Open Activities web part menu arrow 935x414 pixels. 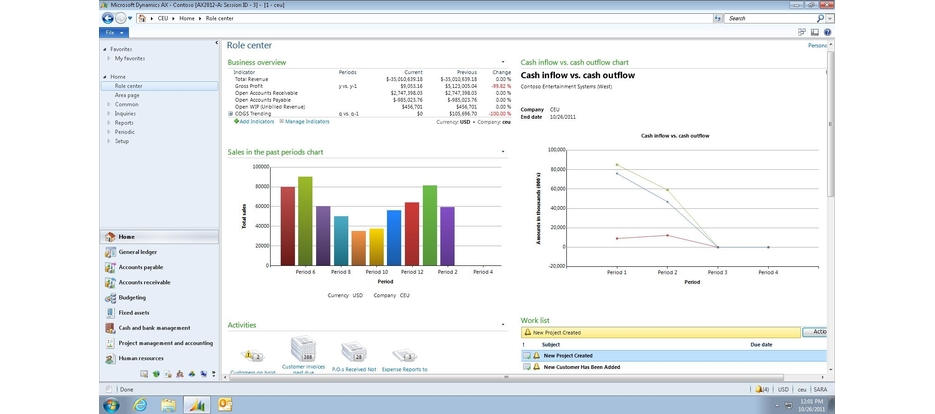click(x=503, y=325)
